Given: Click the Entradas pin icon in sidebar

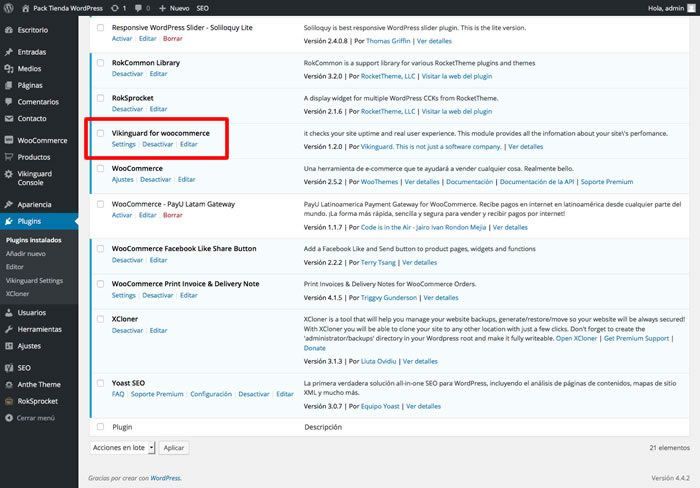Looking at the screenshot, I should pyautogui.click(x=9, y=52).
